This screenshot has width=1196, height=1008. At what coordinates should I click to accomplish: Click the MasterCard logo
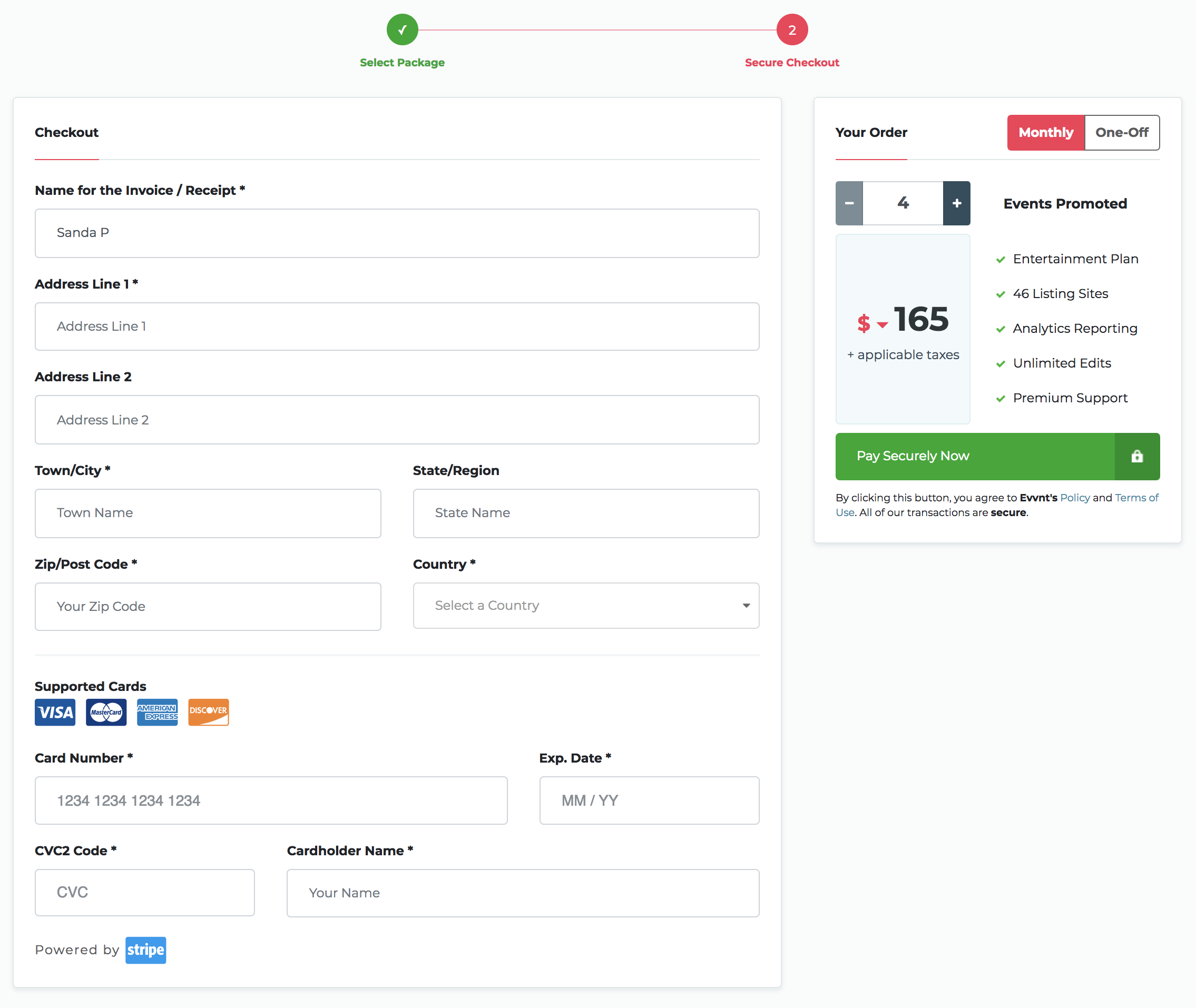tap(106, 712)
